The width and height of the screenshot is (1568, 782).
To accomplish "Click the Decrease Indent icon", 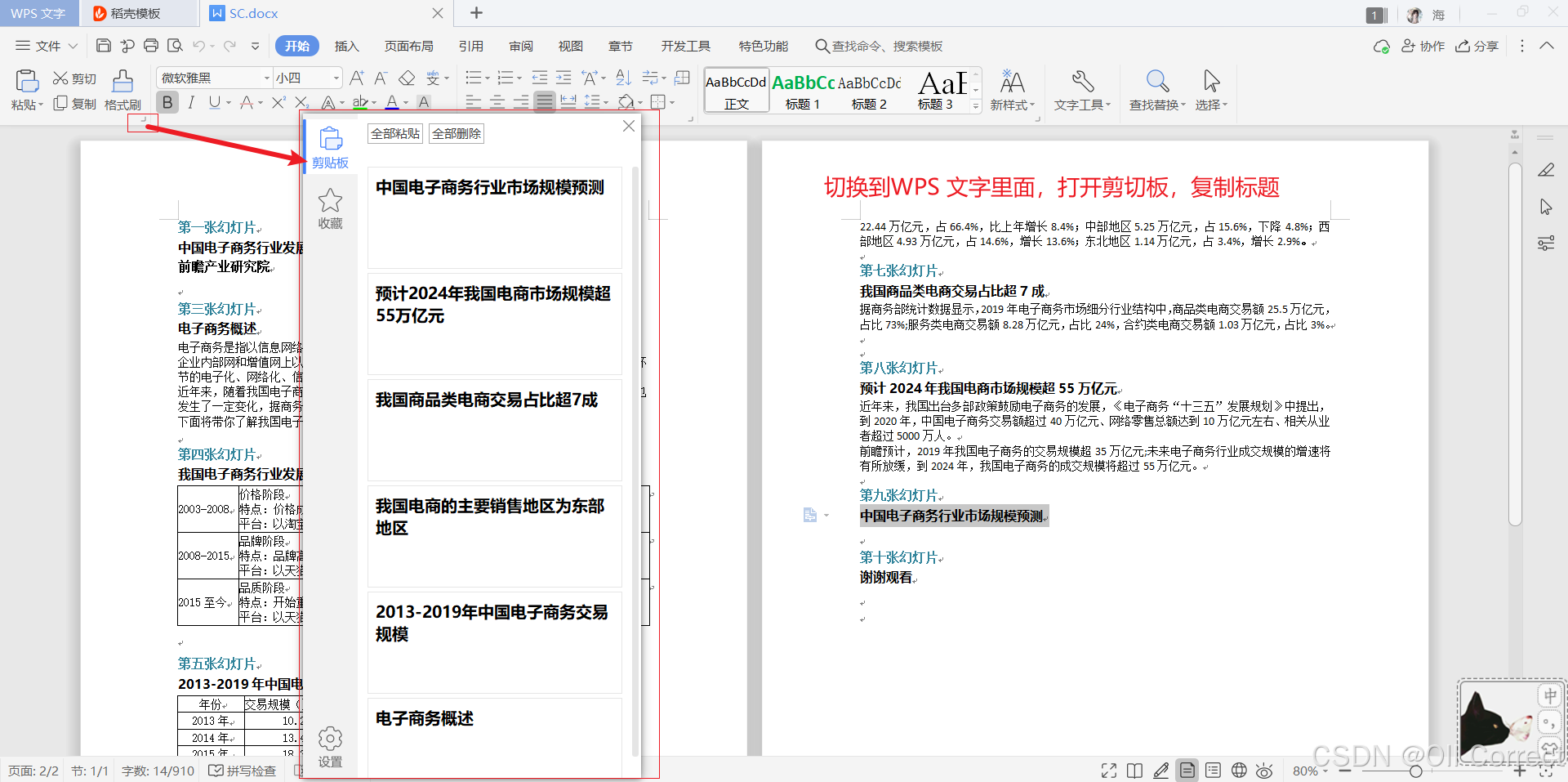I will [540, 78].
